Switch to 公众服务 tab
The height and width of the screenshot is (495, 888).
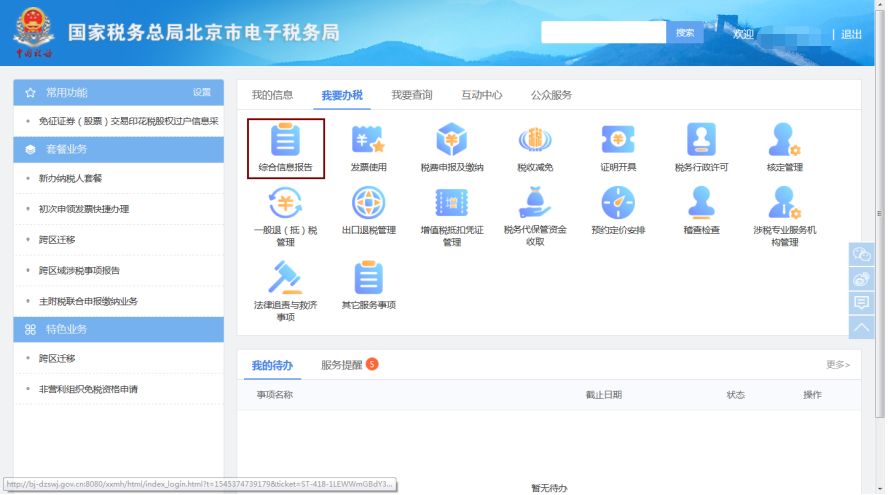pos(551,95)
